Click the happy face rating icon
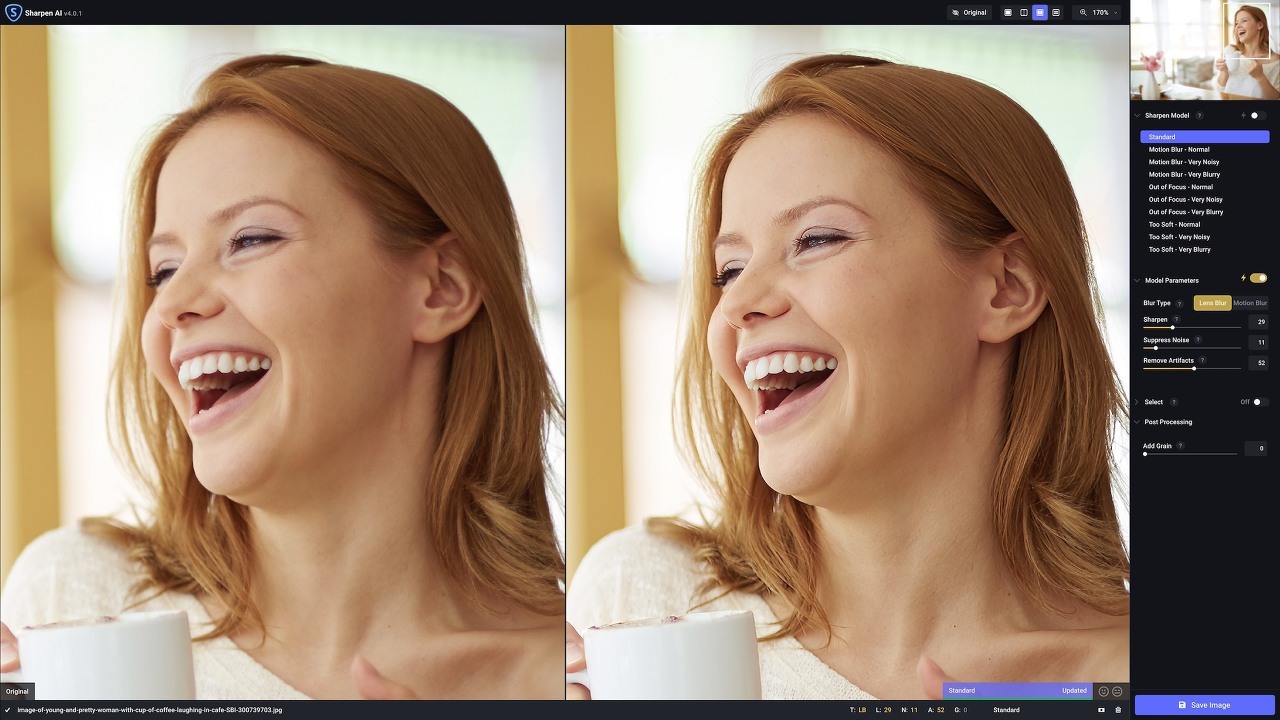The image size is (1280, 720). pyautogui.click(x=1104, y=691)
